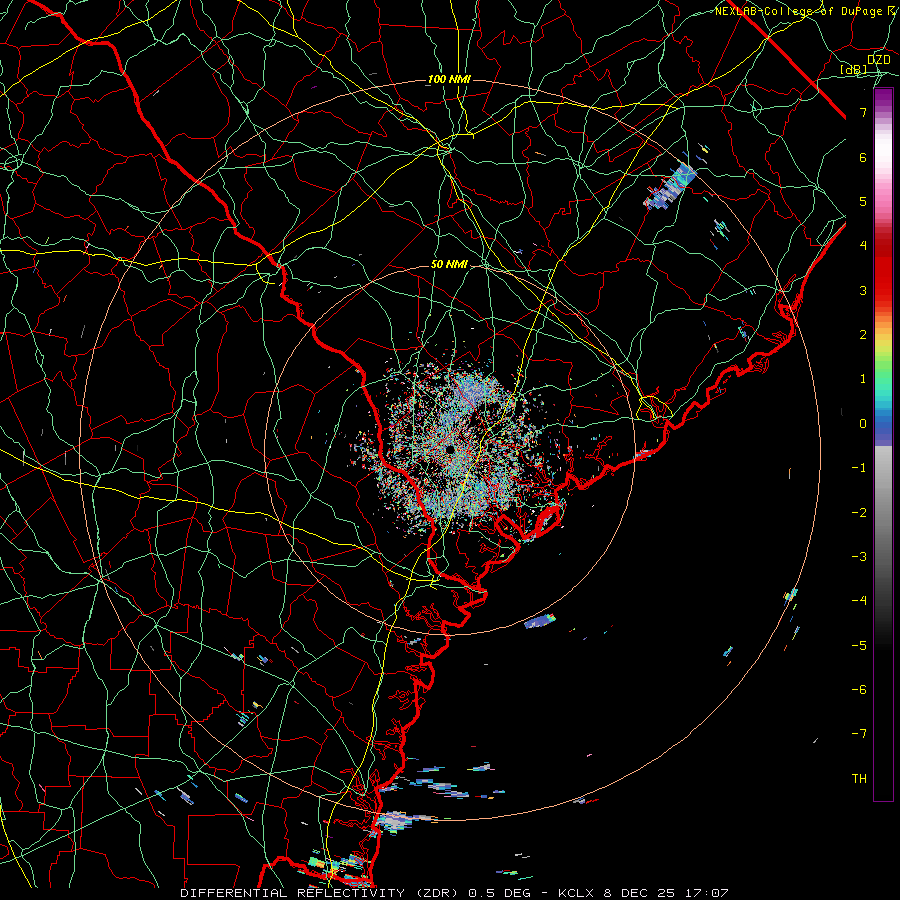Viewport: 900px width, 900px height.
Task: Click the -2 value on the scale
Action: pyautogui.click(x=859, y=513)
